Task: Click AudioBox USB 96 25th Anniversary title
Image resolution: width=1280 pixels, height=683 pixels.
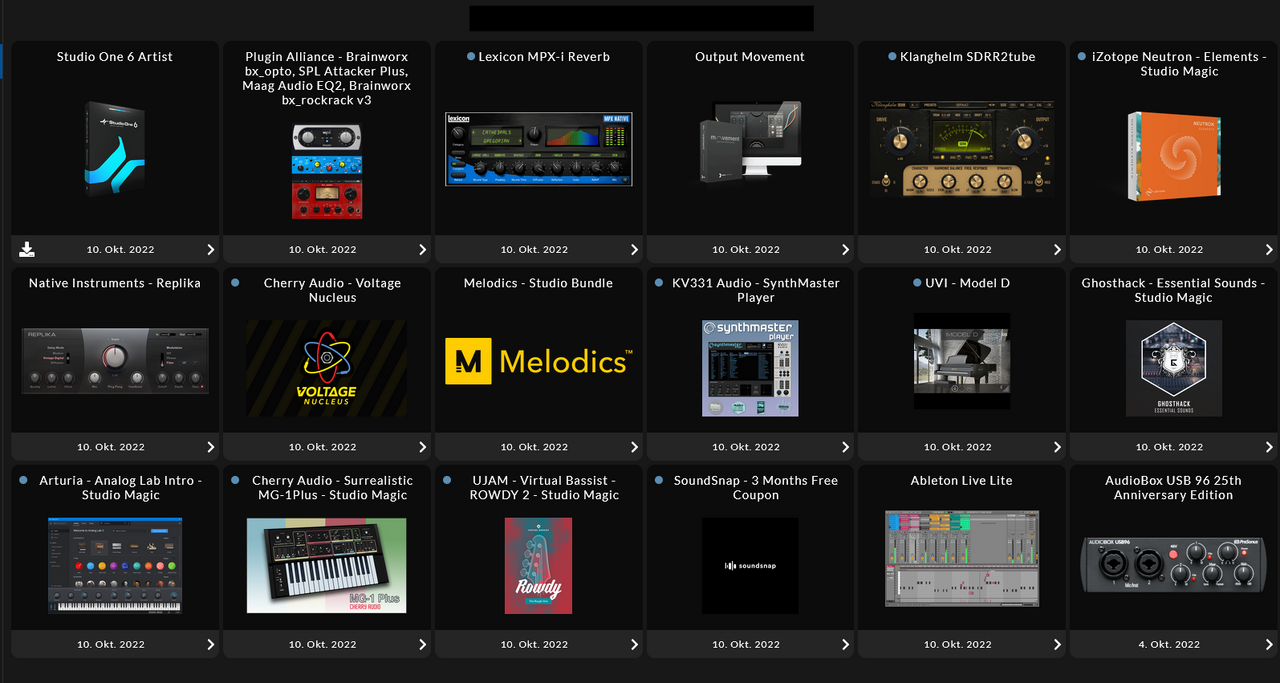Action: [x=1174, y=488]
